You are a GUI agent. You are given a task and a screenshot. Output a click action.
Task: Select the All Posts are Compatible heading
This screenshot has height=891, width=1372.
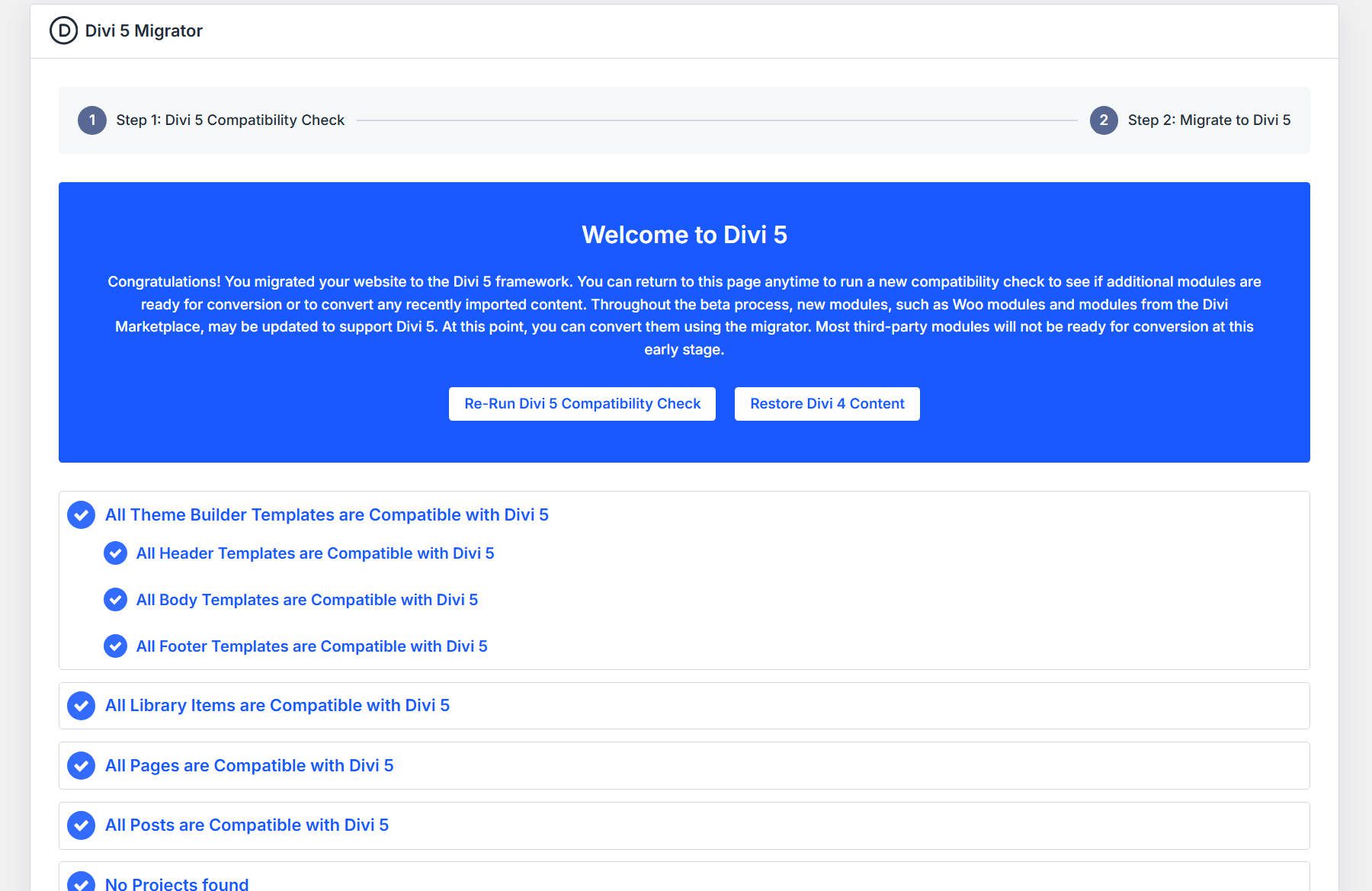(247, 825)
